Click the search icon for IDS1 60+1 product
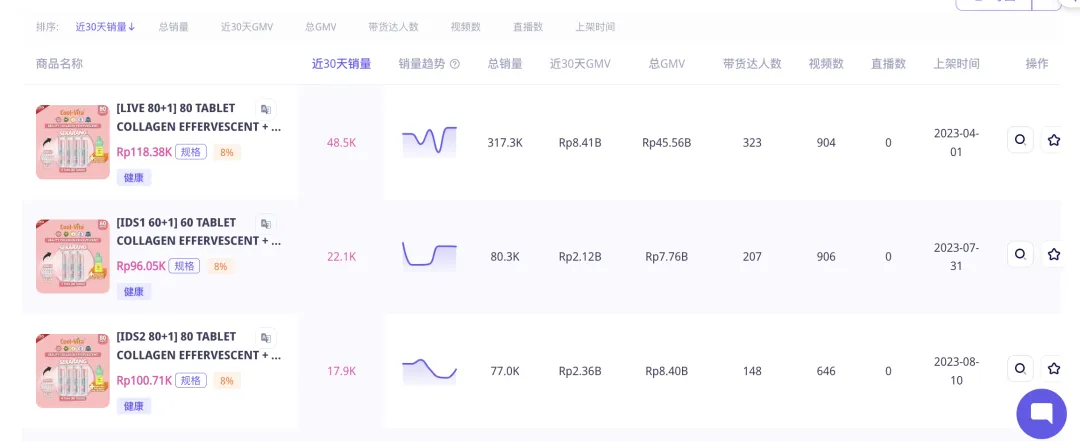1080x441 pixels. click(x=1019, y=254)
